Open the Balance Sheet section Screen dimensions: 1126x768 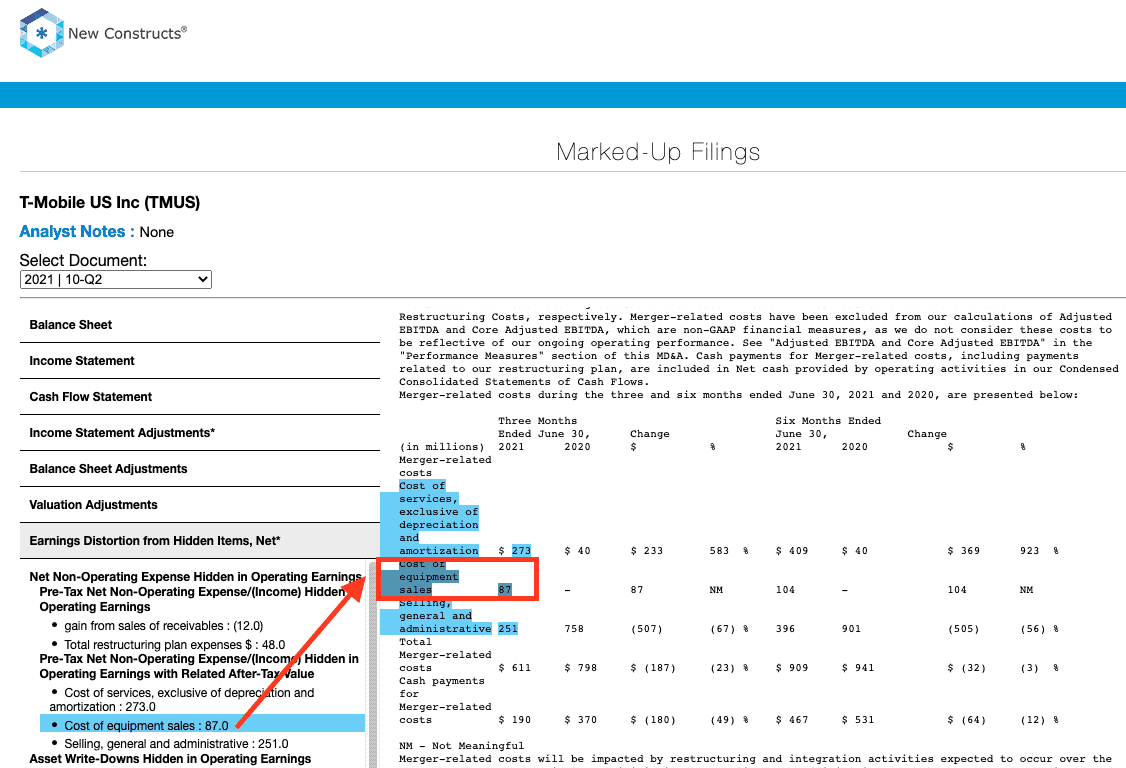[200, 325]
